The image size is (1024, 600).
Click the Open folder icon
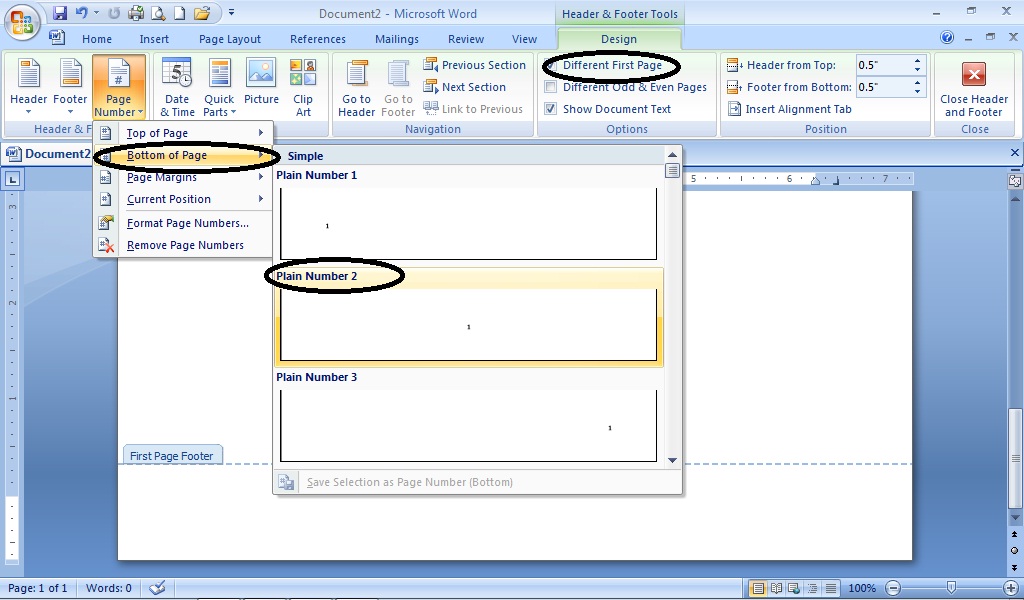pos(202,13)
